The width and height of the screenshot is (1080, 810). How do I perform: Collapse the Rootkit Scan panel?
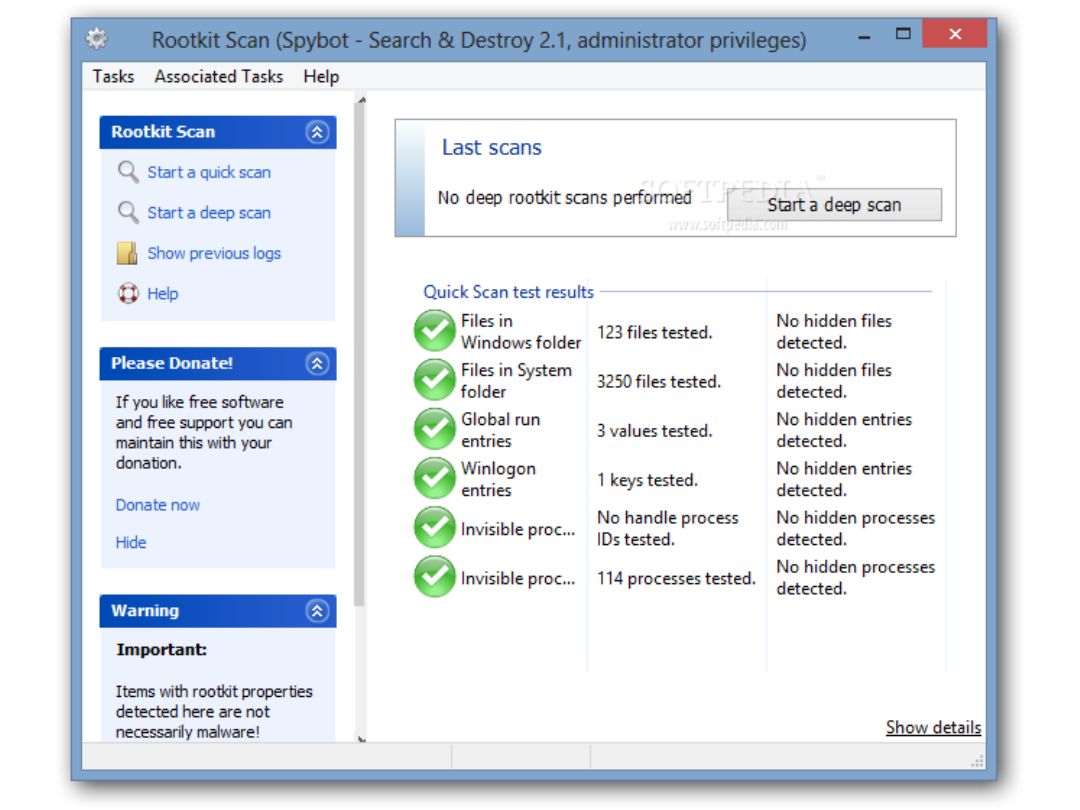pyautogui.click(x=317, y=132)
